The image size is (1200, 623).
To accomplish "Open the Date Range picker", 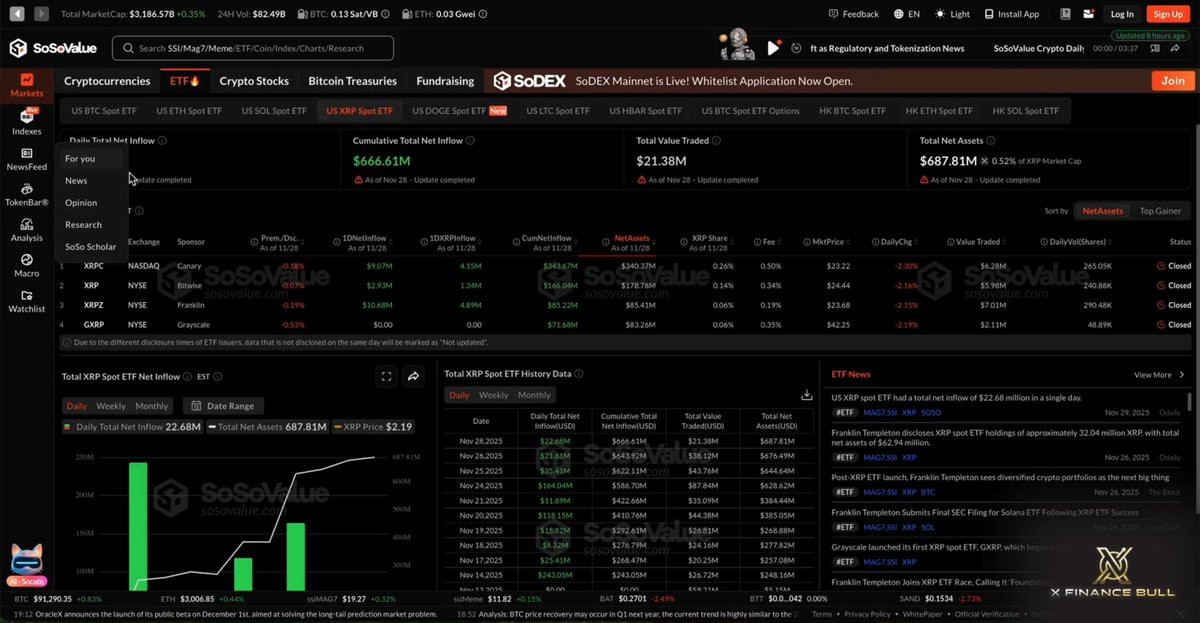I will pos(222,406).
